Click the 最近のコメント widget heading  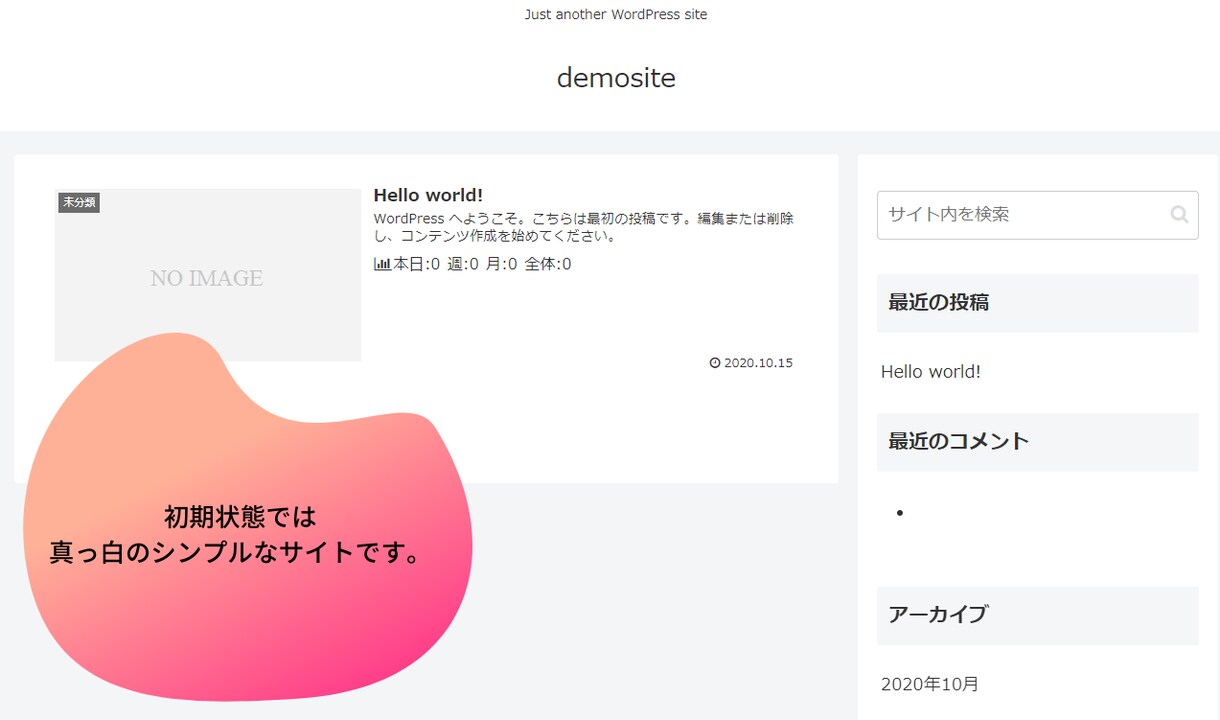1037,441
